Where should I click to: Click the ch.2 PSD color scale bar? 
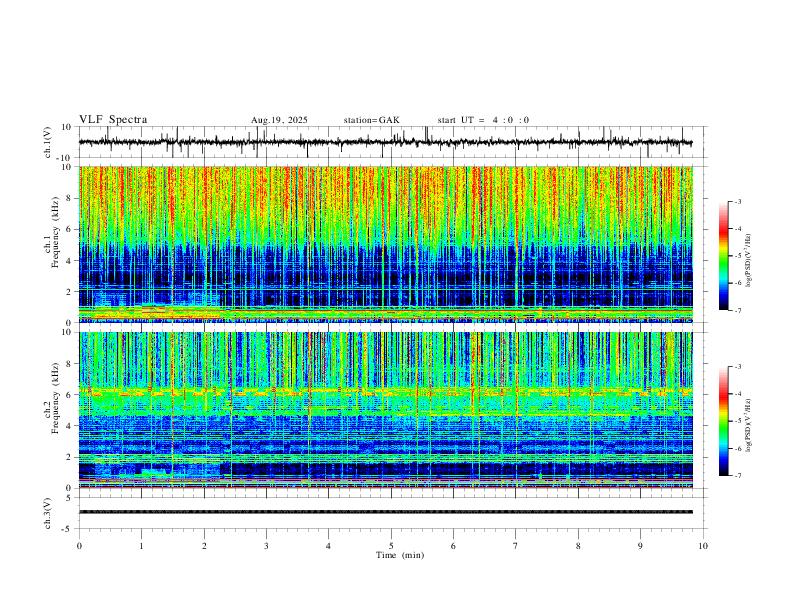point(724,421)
